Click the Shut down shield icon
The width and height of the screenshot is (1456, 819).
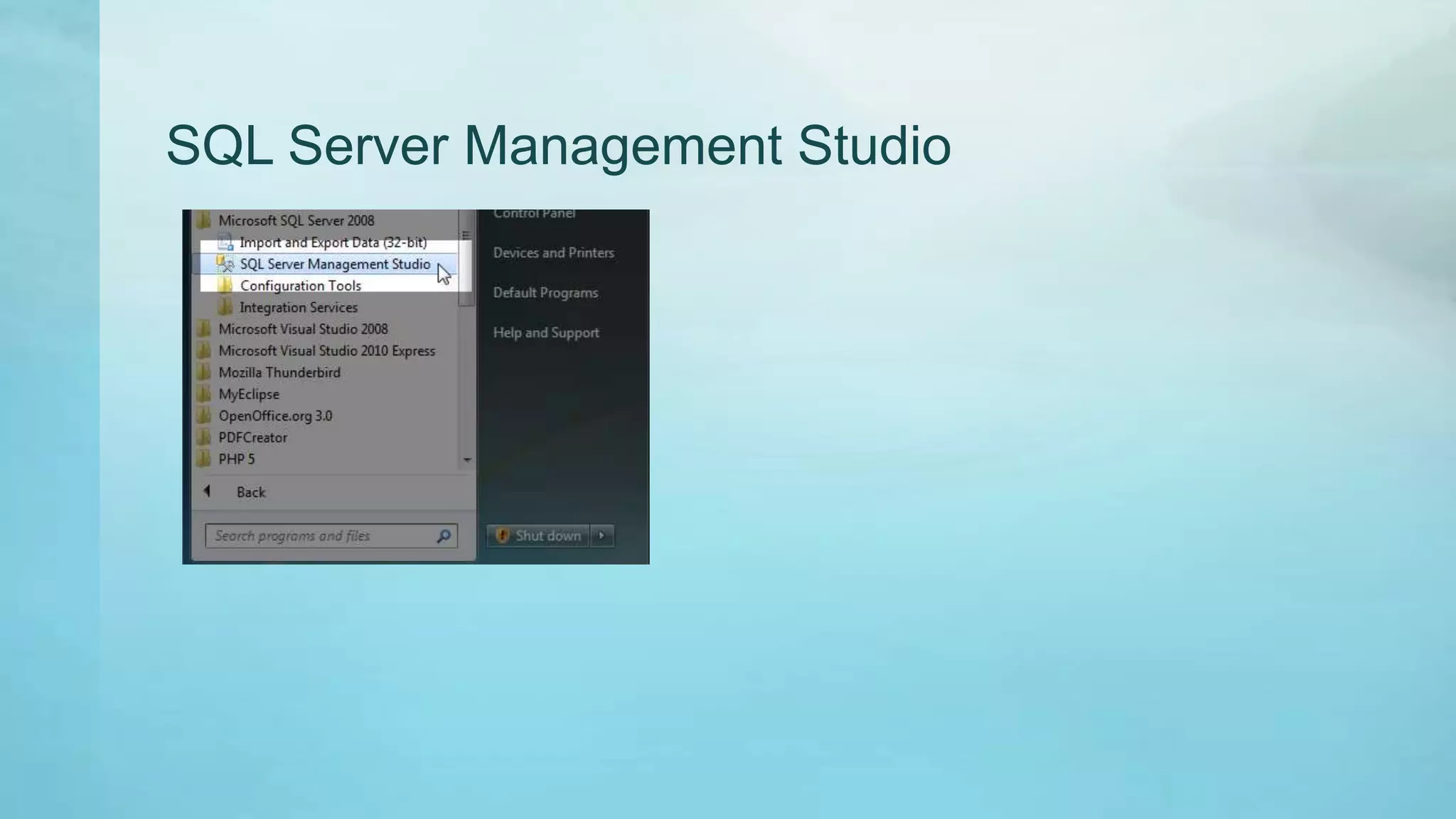pos(502,535)
